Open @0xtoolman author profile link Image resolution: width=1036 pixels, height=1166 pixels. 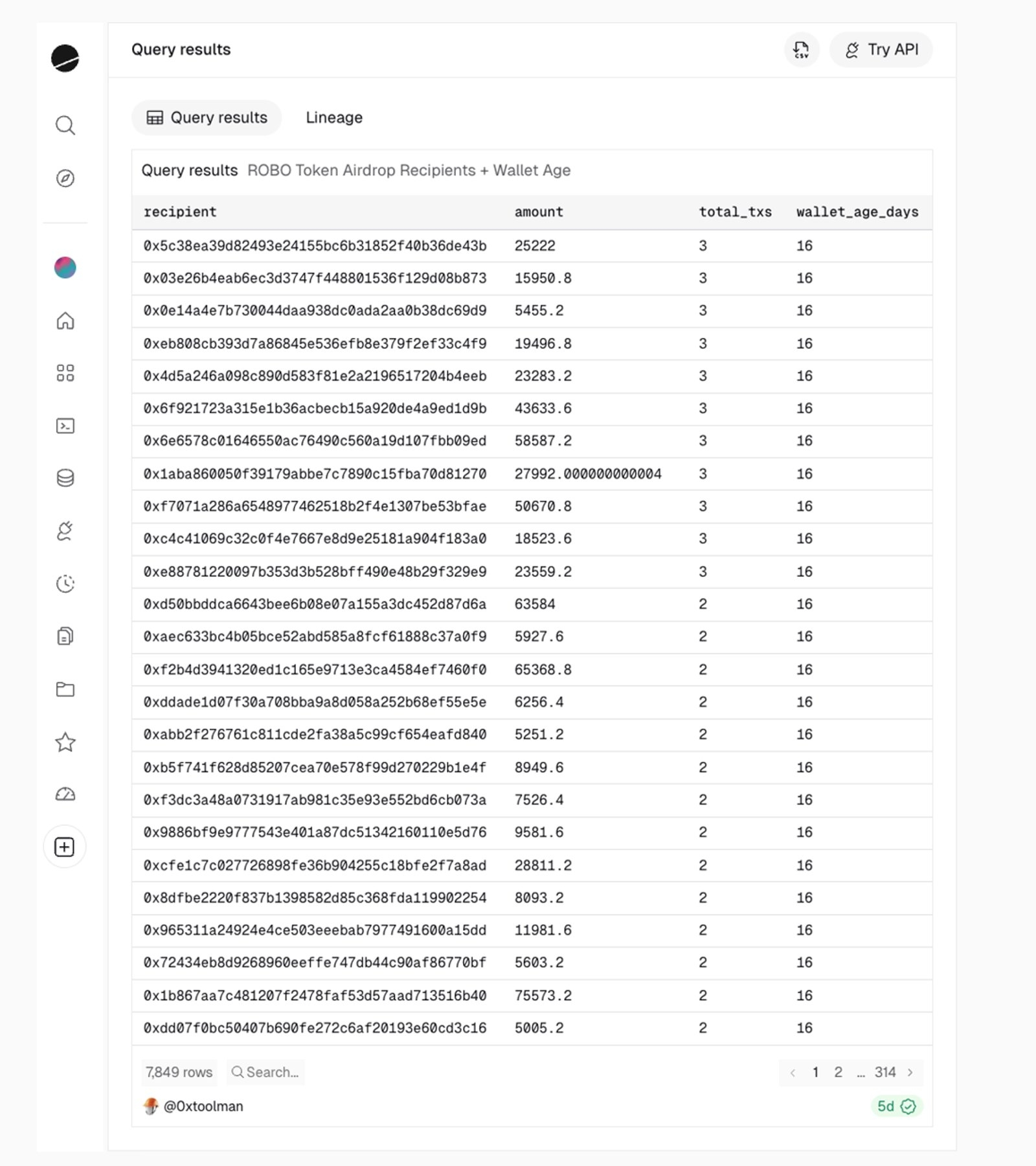(203, 1106)
